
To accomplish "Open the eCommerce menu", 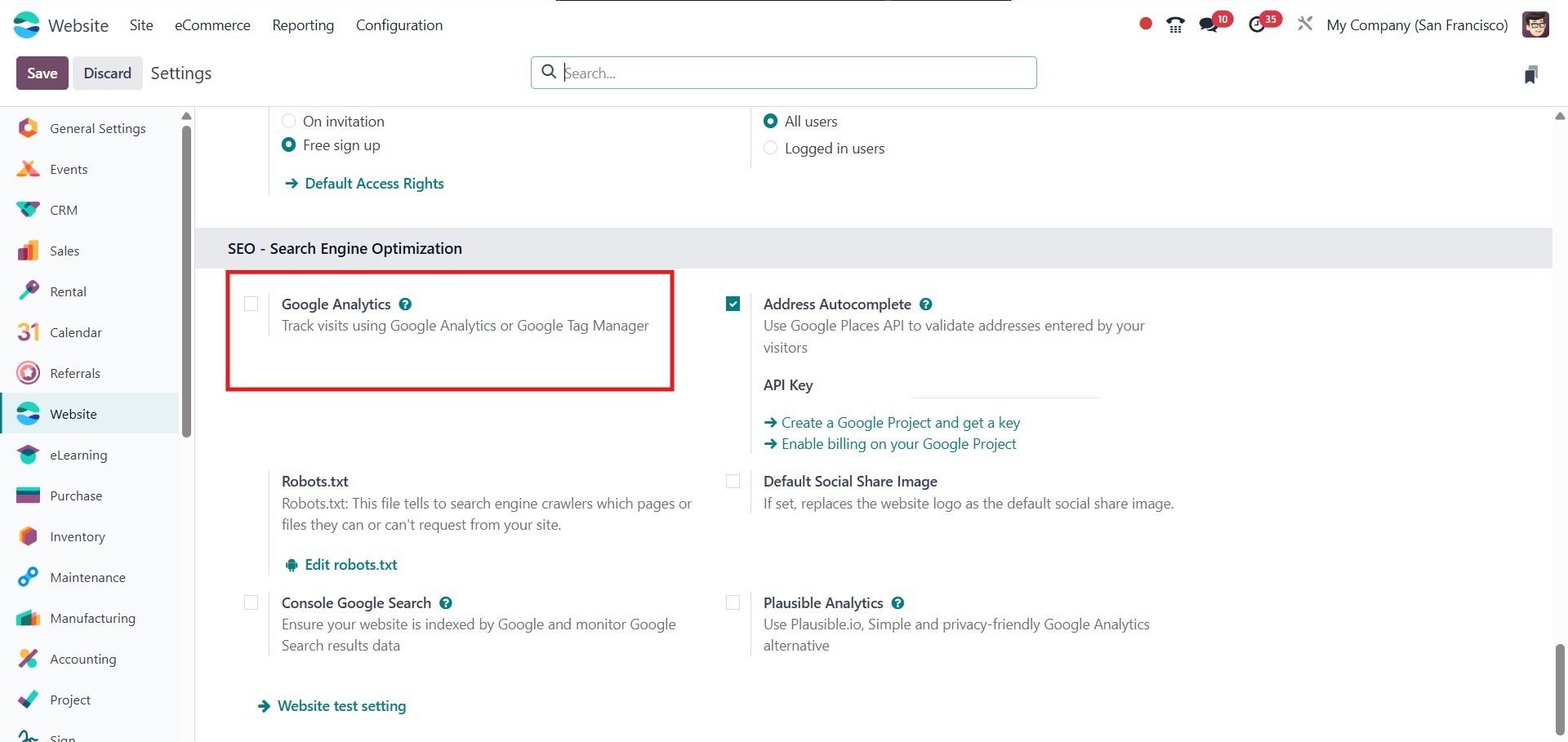I will (212, 25).
